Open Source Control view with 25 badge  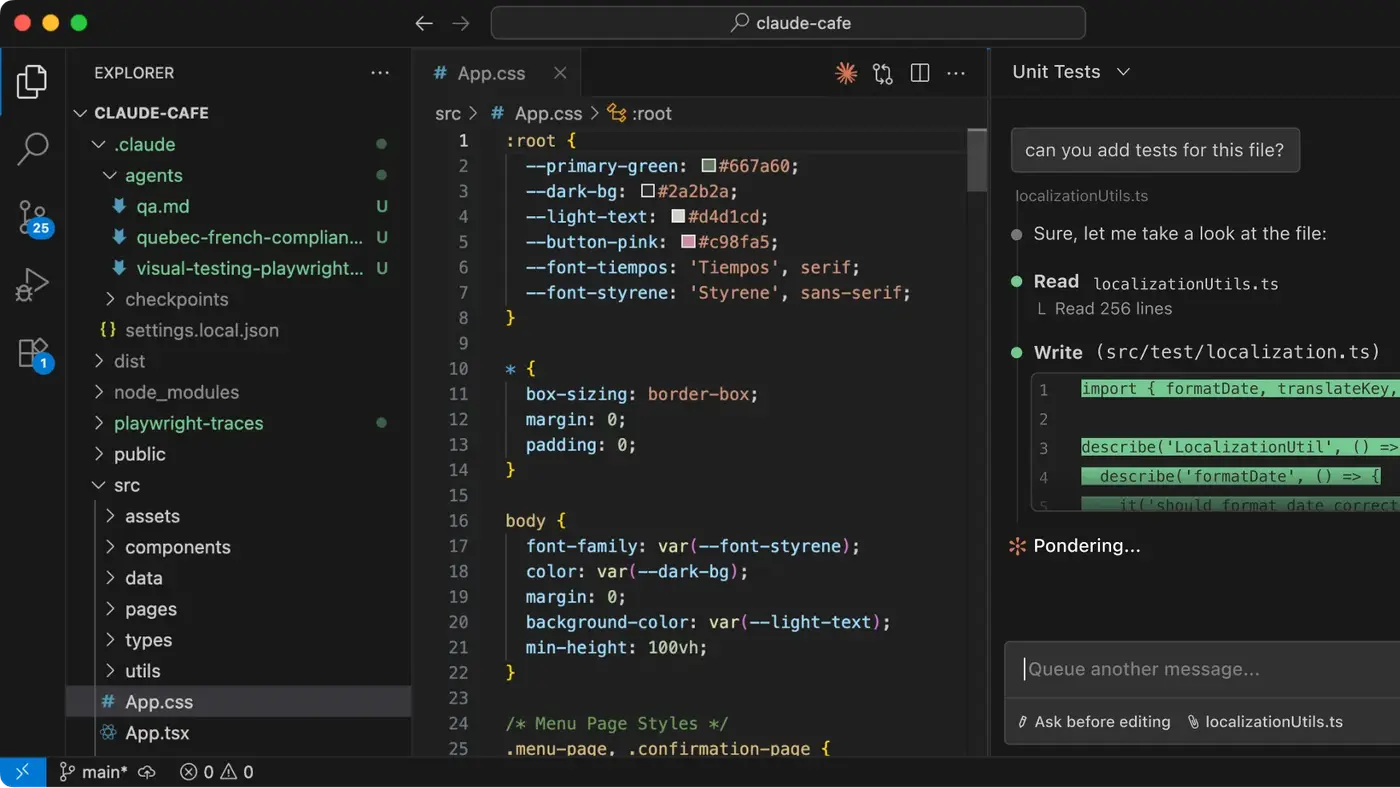coord(32,217)
